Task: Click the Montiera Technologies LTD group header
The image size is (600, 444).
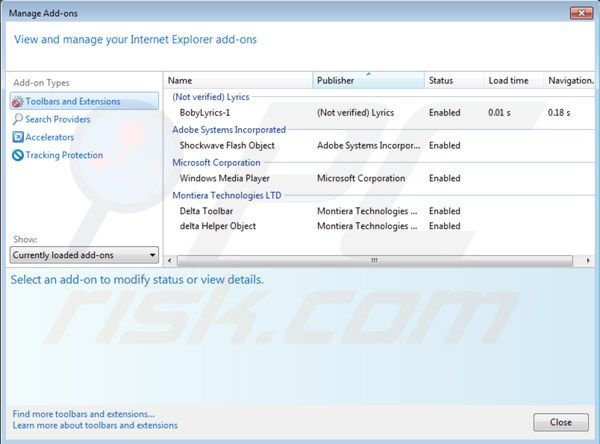Action: pyautogui.click(x=227, y=196)
